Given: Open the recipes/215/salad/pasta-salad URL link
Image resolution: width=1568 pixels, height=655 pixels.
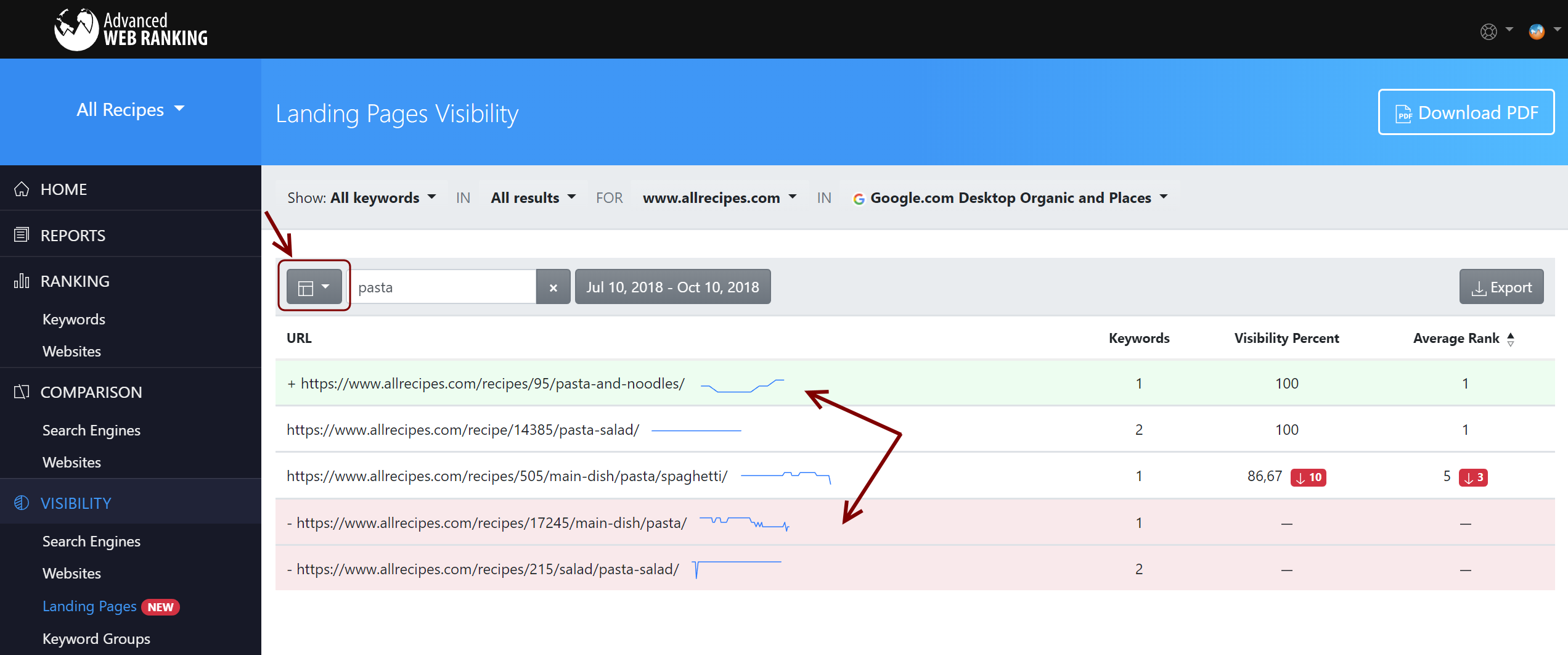Looking at the screenshot, I should [x=488, y=569].
